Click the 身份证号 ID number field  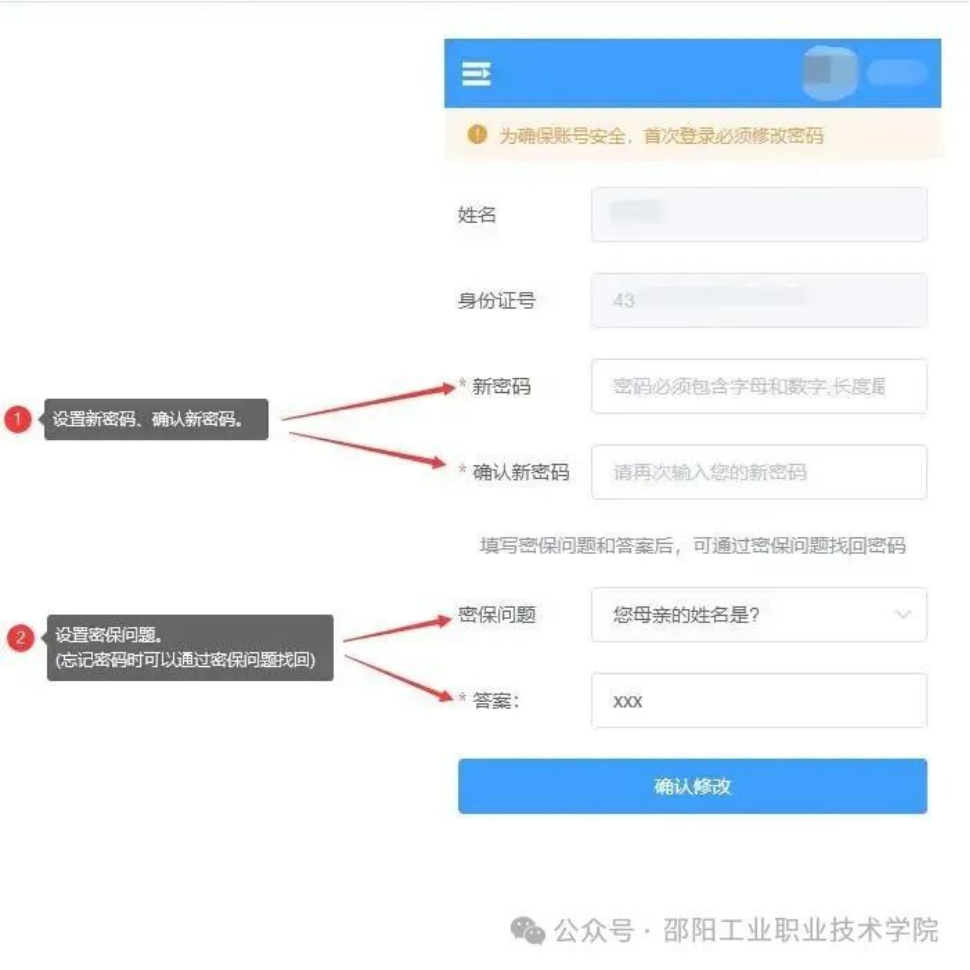pos(758,300)
